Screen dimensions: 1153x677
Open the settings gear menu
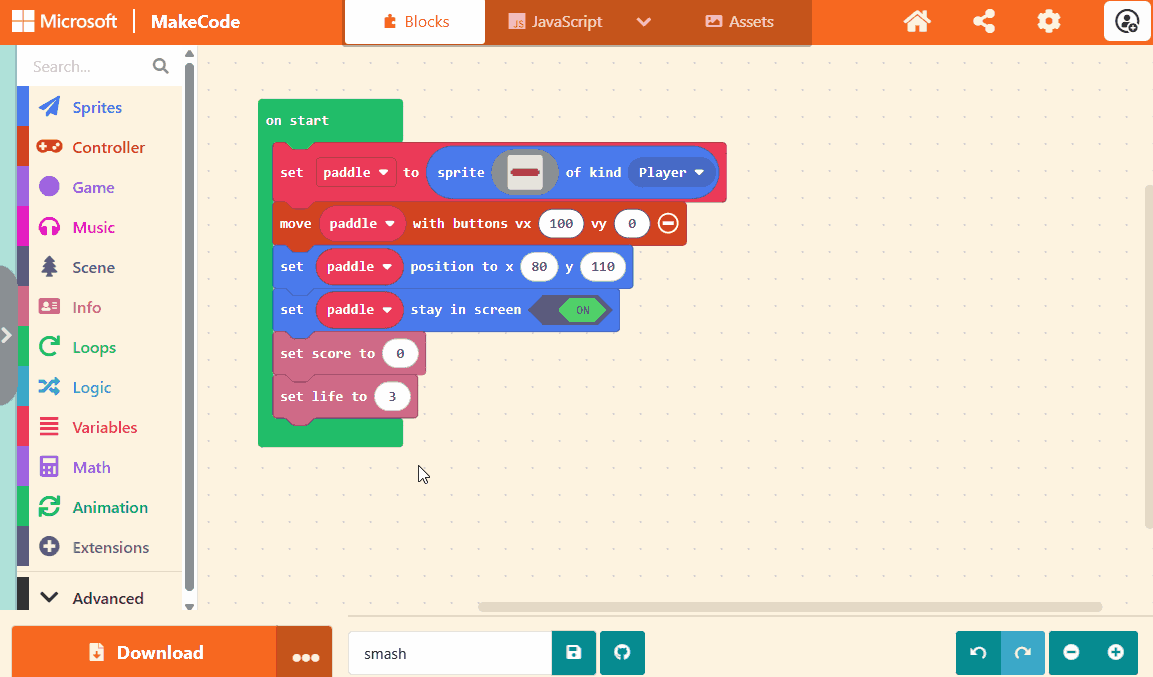coord(1048,21)
